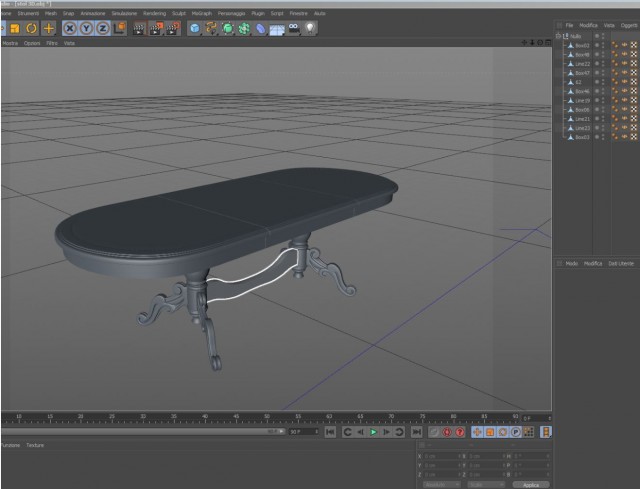
Task: Open the Snap menu
Action: 68,13
